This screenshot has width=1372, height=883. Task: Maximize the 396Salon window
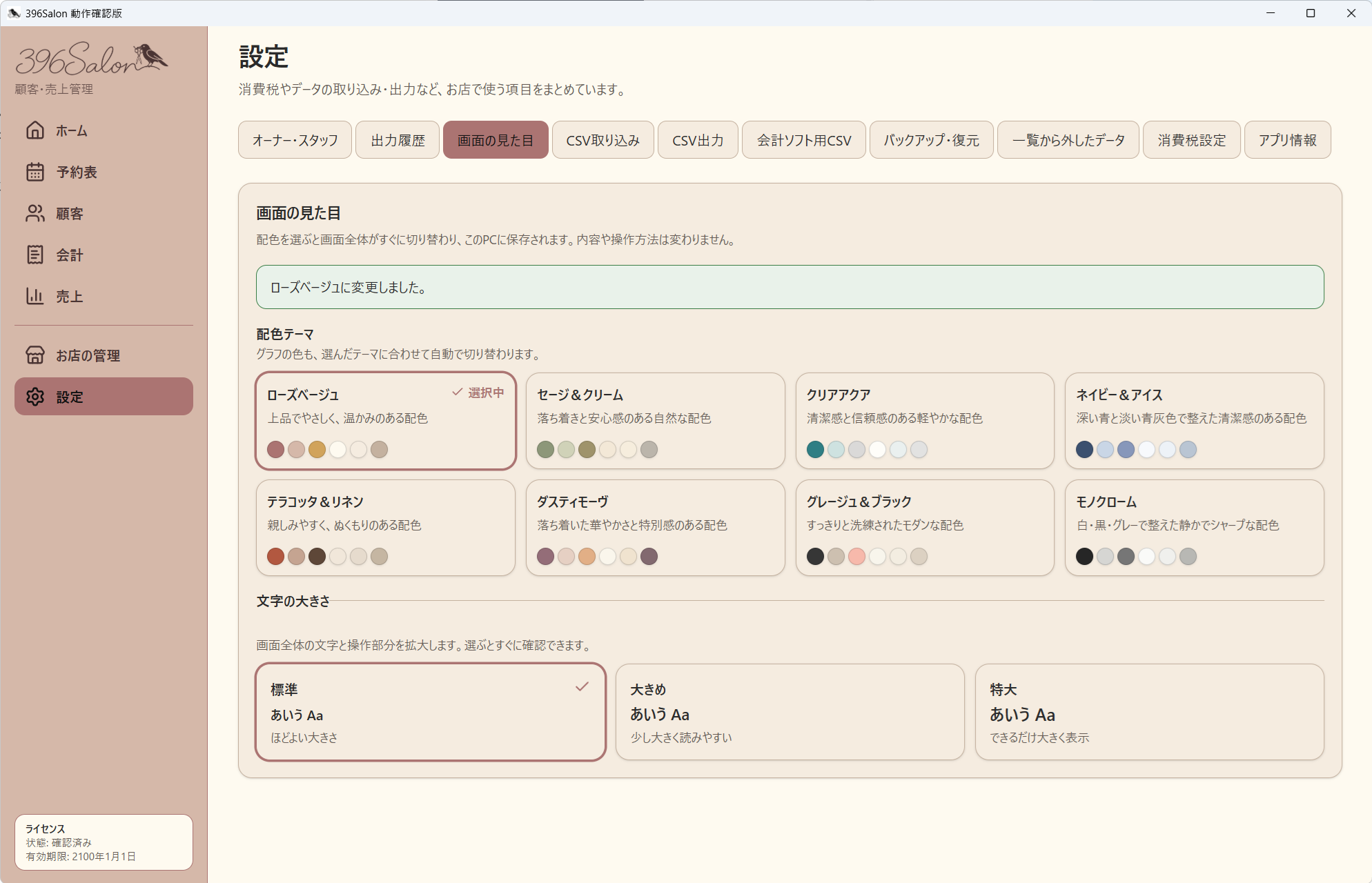coord(1311,13)
